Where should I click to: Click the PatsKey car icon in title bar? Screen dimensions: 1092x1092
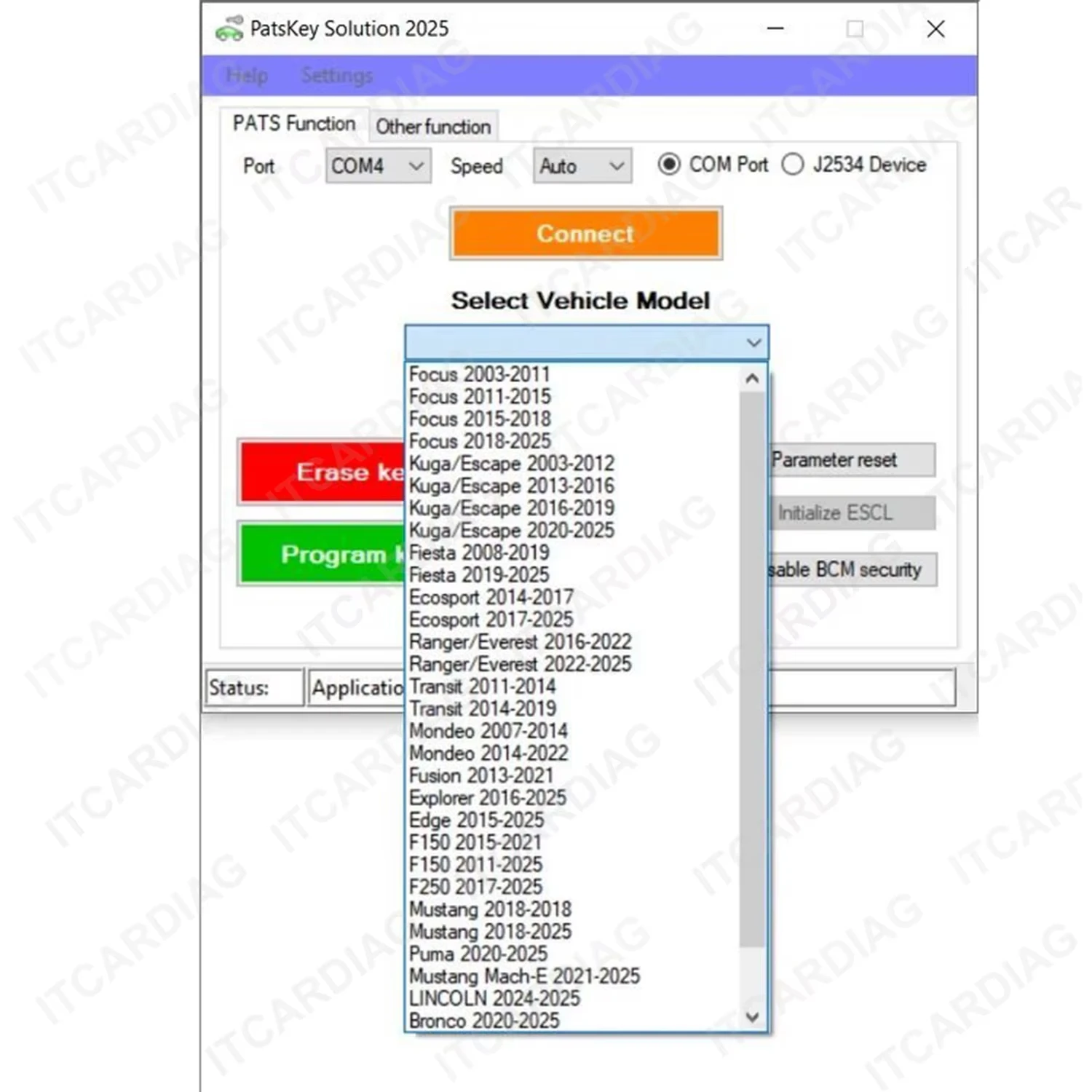point(229,29)
